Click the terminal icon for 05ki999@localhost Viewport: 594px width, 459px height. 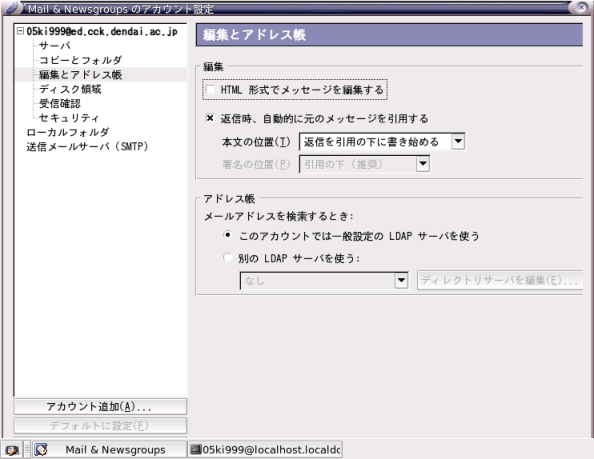click(195, 450)
